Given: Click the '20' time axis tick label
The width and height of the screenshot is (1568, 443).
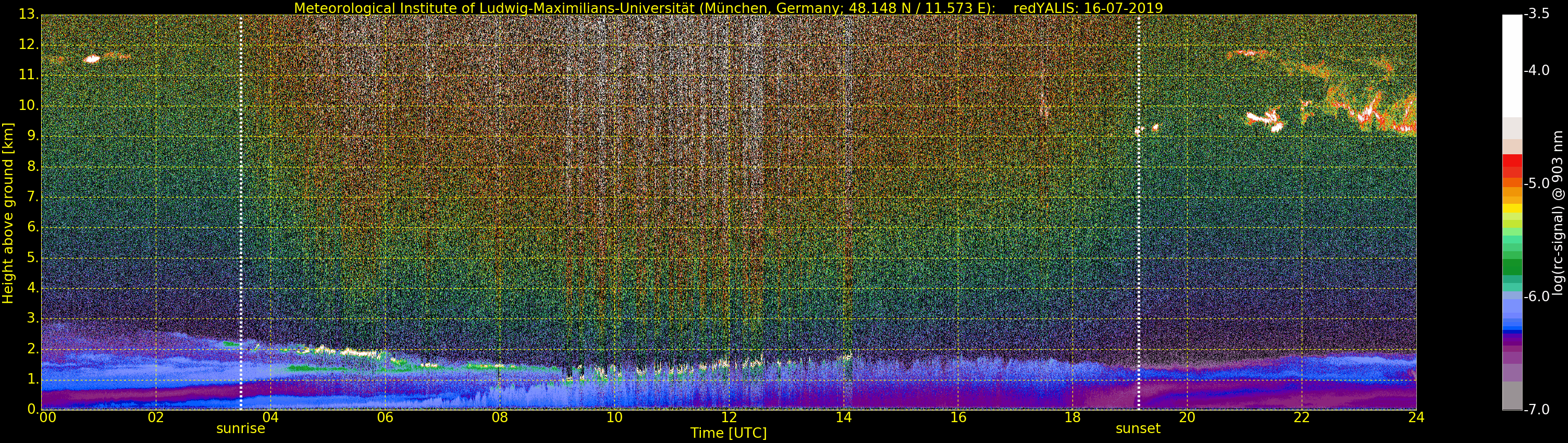Looking at the screenshot, I should point(1187,417).
